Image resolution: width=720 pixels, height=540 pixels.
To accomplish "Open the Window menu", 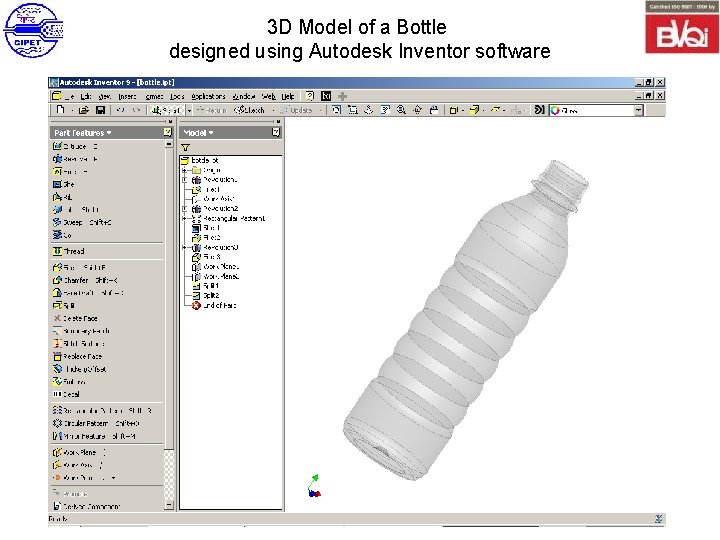I will pyautogui.click(x=243, y=96).
